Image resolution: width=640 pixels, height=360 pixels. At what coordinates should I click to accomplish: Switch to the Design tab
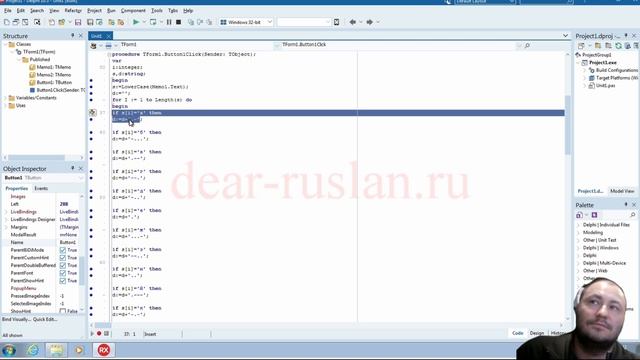point(537,333)
